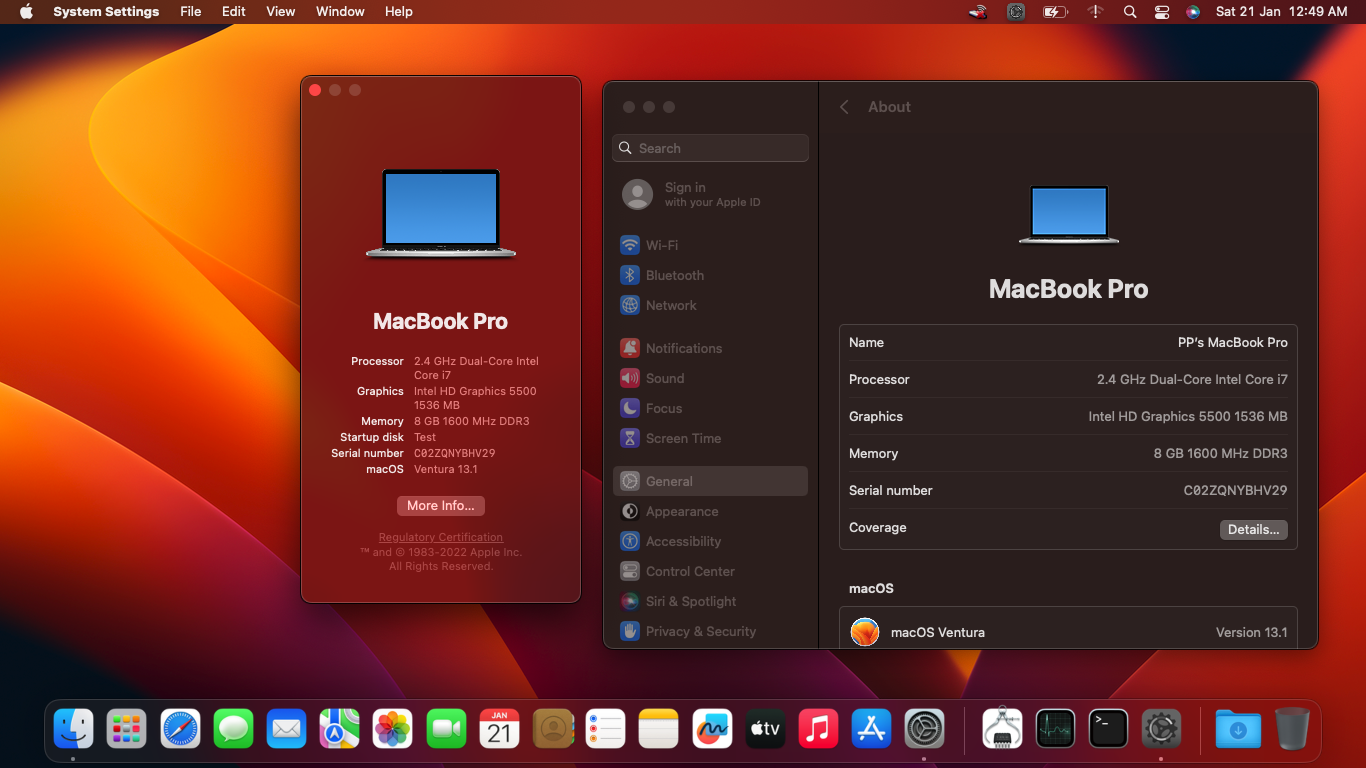Open Calendar from the Dock
Screen dimensions: 1366x768
pos(499,729)
